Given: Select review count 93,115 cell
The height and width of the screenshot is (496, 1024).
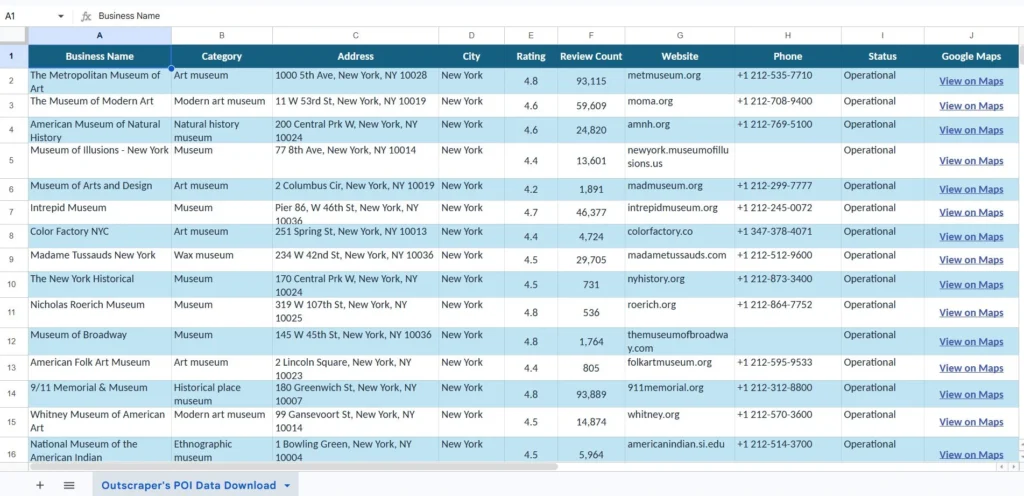Looking at the screenshot, I should (x=591, y=81).
